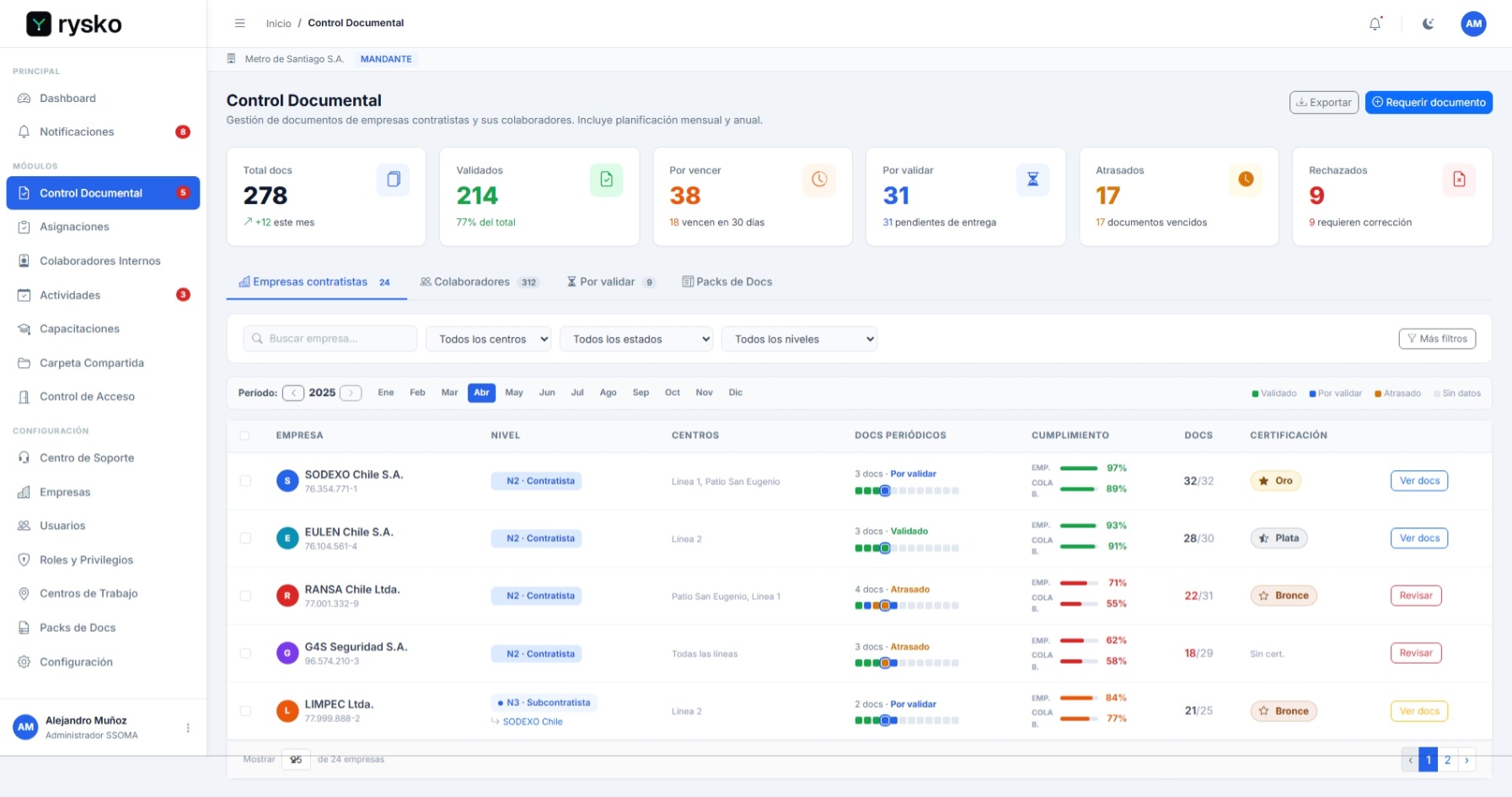
Task: Click Ver docs for SODEXO Chile S.A.
Action: click(1419, 481)
